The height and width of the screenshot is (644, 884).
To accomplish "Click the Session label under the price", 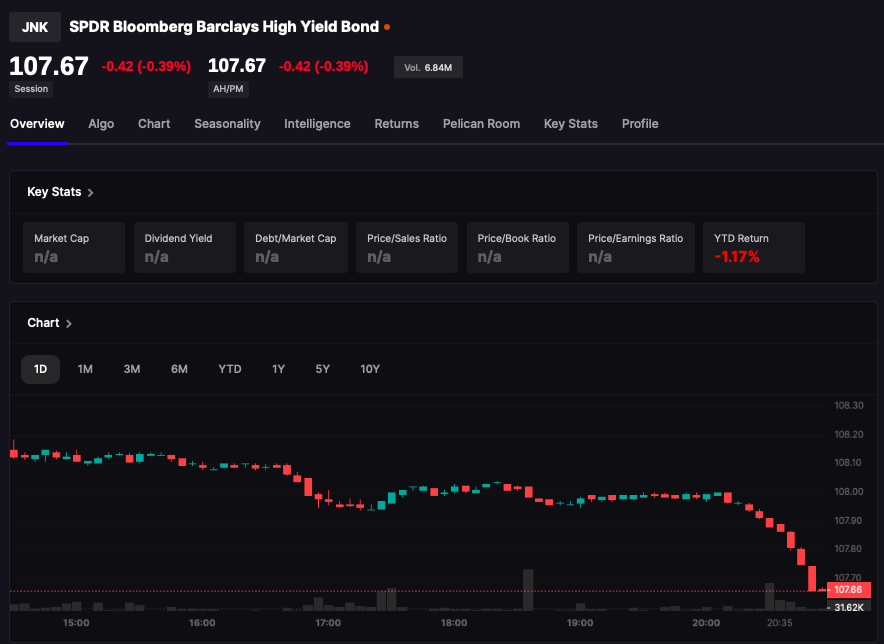I will (x=31, y=89).
